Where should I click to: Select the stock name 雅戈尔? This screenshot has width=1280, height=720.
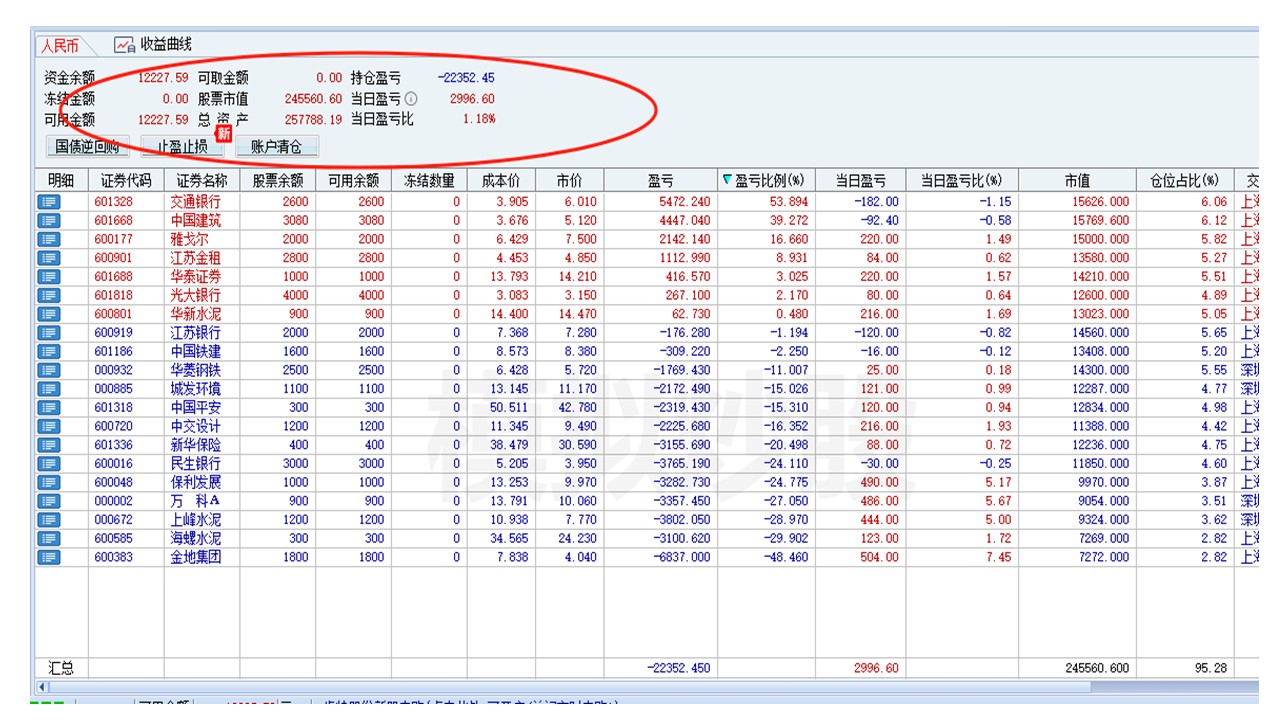(x=189, y=240)
